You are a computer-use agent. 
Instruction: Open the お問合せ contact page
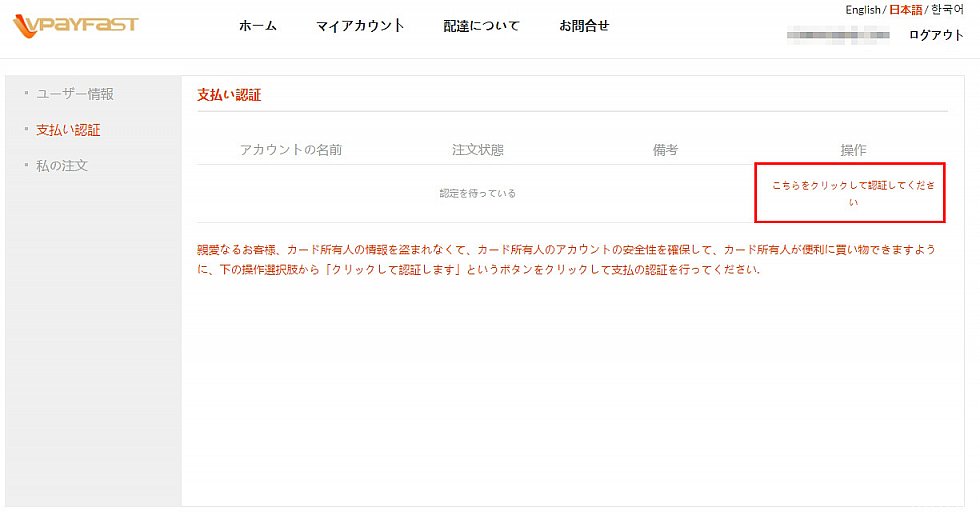pos(584,26)
